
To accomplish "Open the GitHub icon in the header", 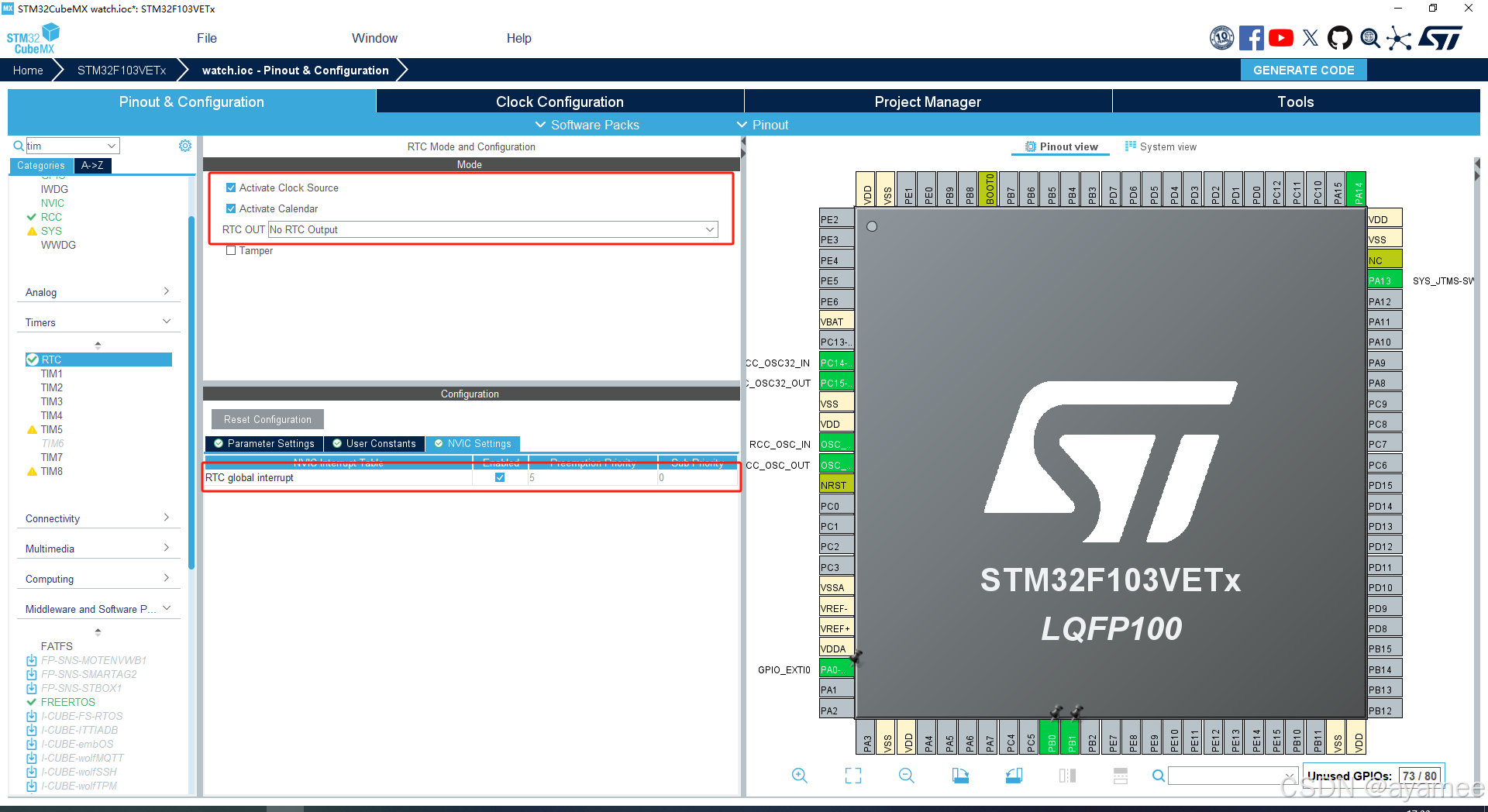I will pyautogui.click(x=1340, y=38).
